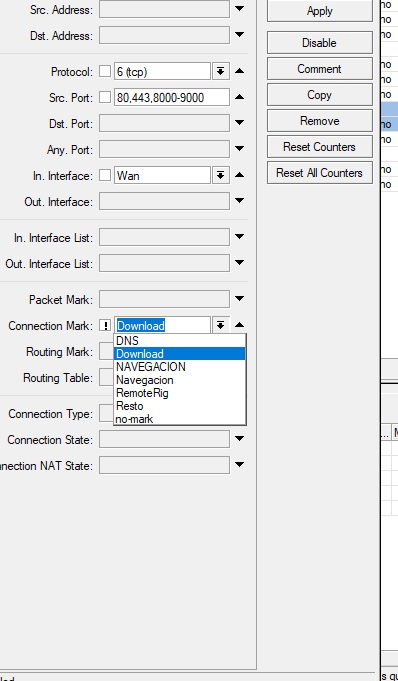
Task: Click Reset Counters button
Action: [x=319, y=147]
